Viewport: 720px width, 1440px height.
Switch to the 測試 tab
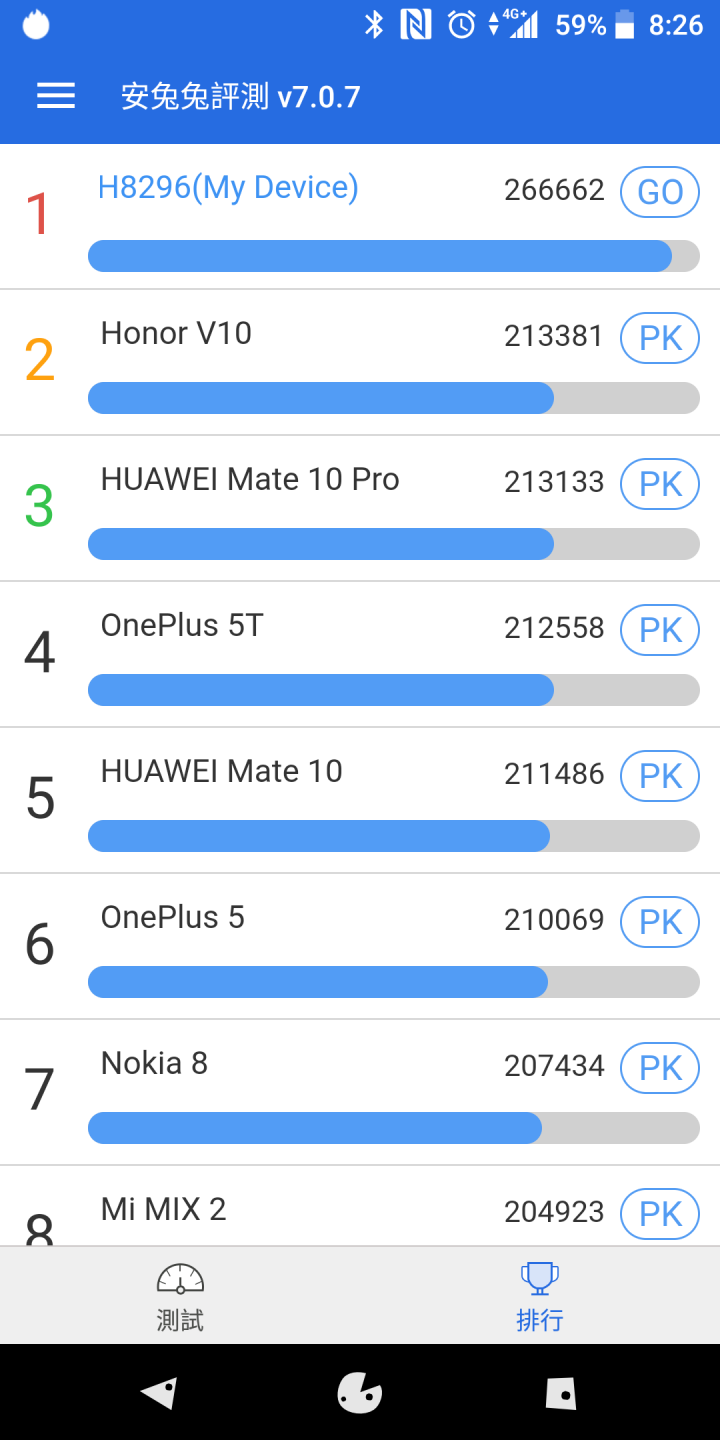(180, 1295)
